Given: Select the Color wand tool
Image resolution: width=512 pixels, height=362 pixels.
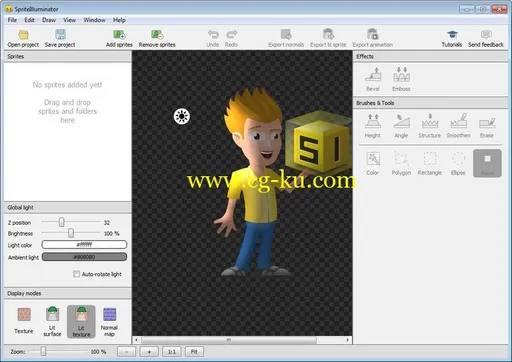Looking at the screenshot, I should click(x=372, y=163).
